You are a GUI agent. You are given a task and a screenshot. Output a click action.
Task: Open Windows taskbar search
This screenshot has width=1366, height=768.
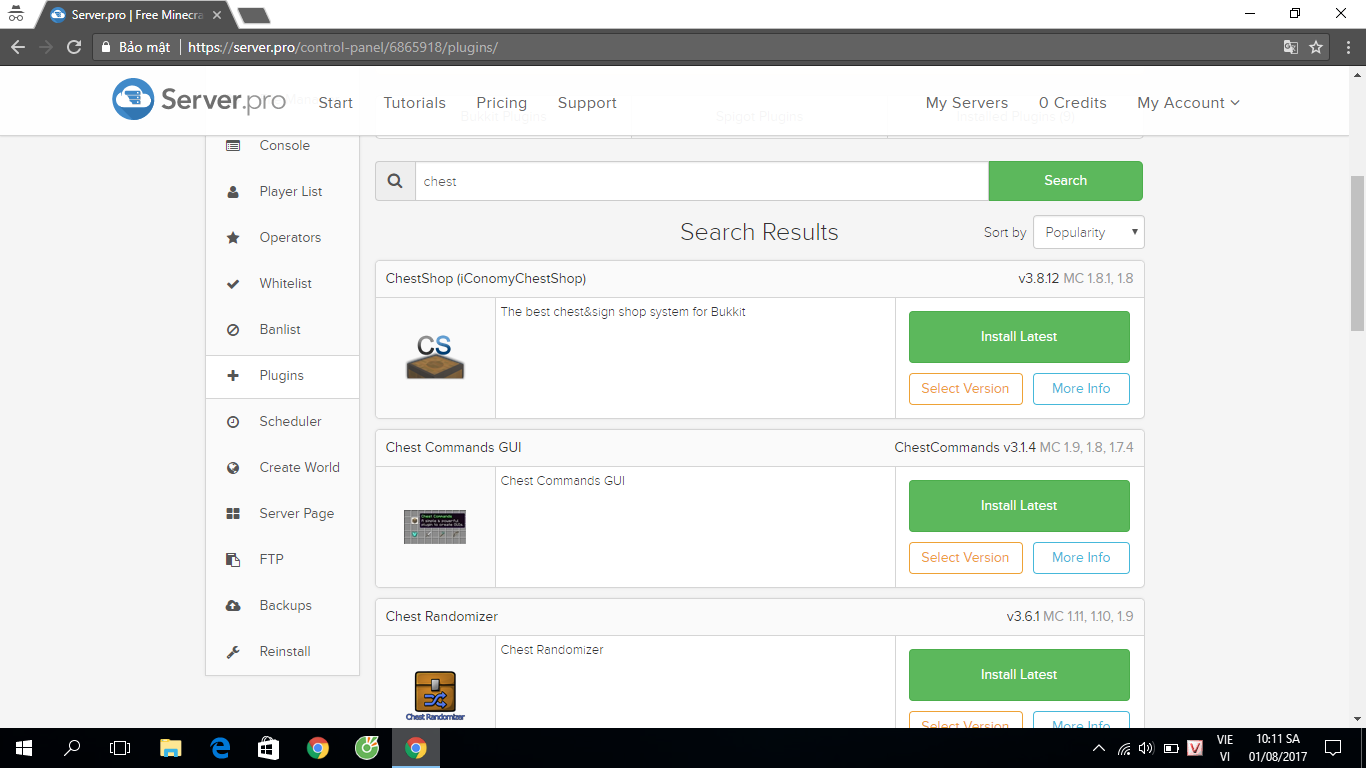click(x=72, y=748)
